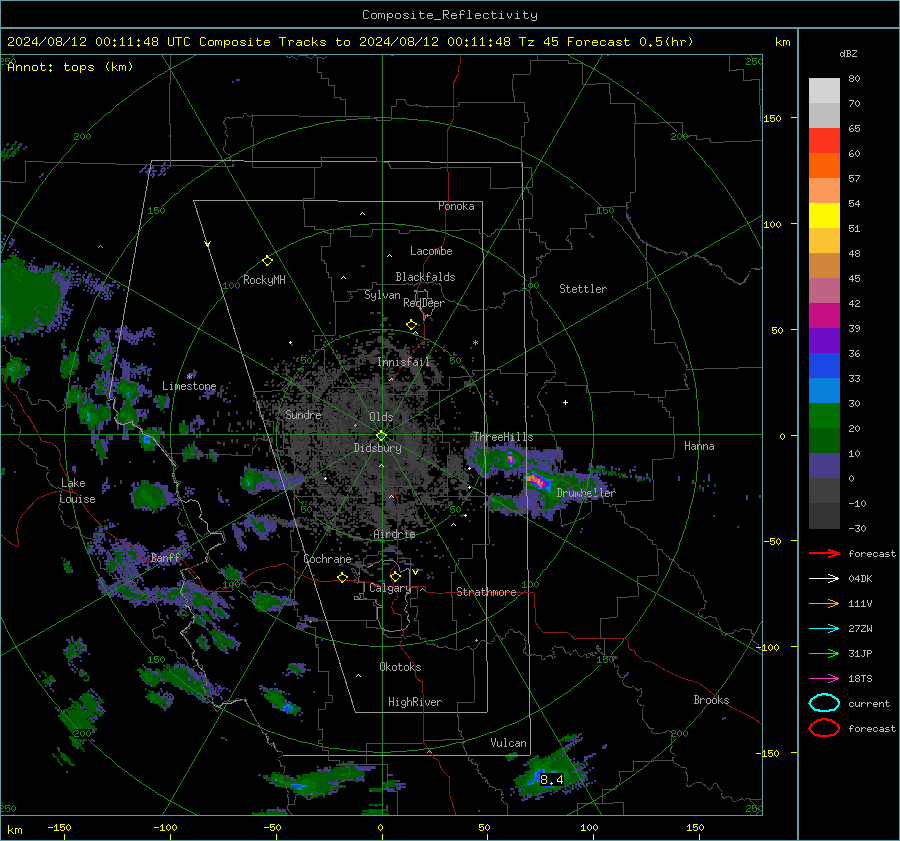Click the Airdrie city label

click(394, 534)
